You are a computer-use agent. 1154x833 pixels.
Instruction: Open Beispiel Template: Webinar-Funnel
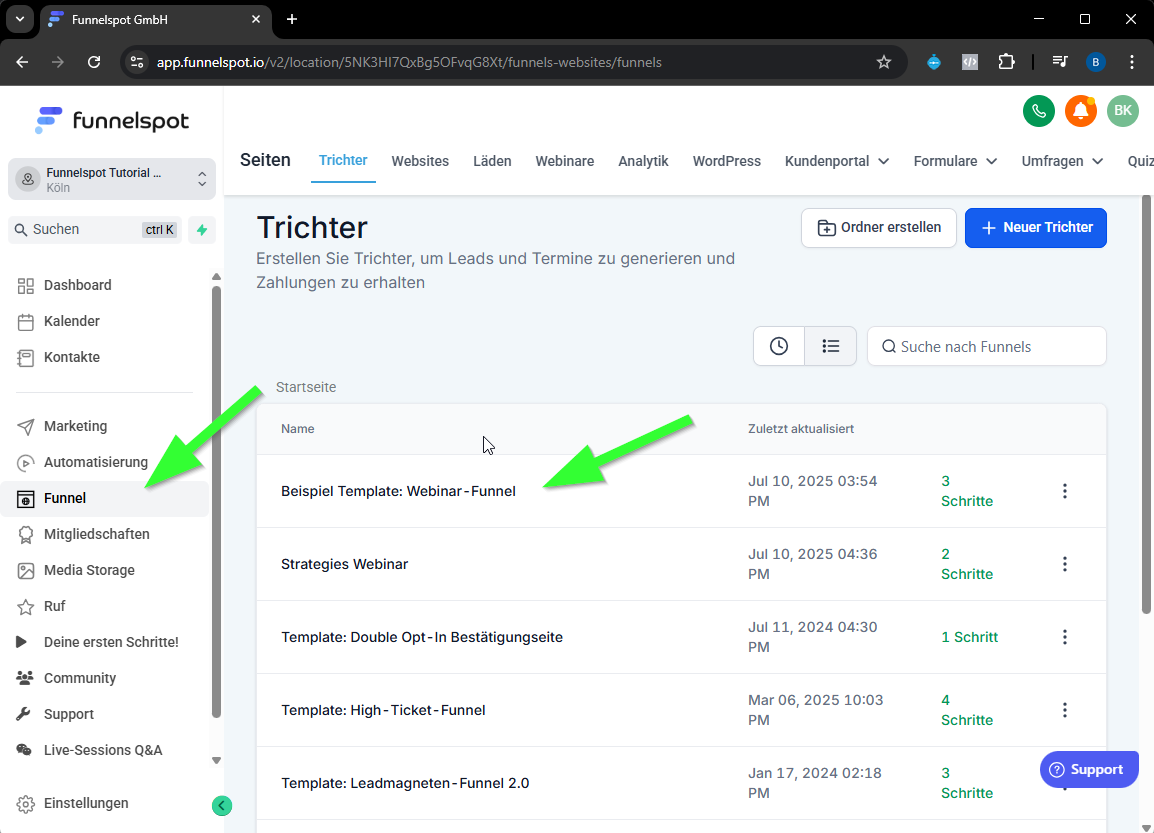point(398,492)
